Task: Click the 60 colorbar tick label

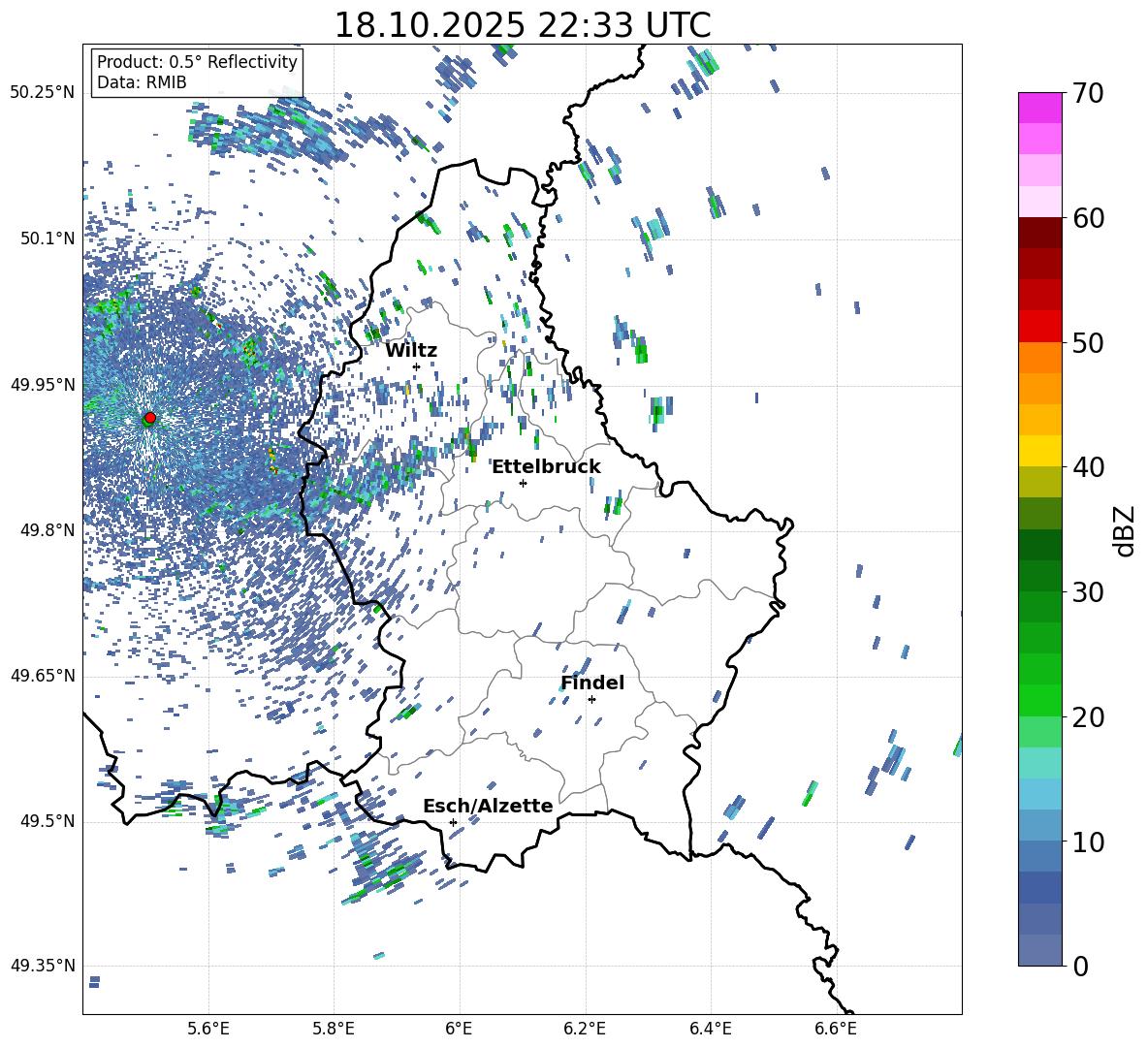Action: 1092,218
